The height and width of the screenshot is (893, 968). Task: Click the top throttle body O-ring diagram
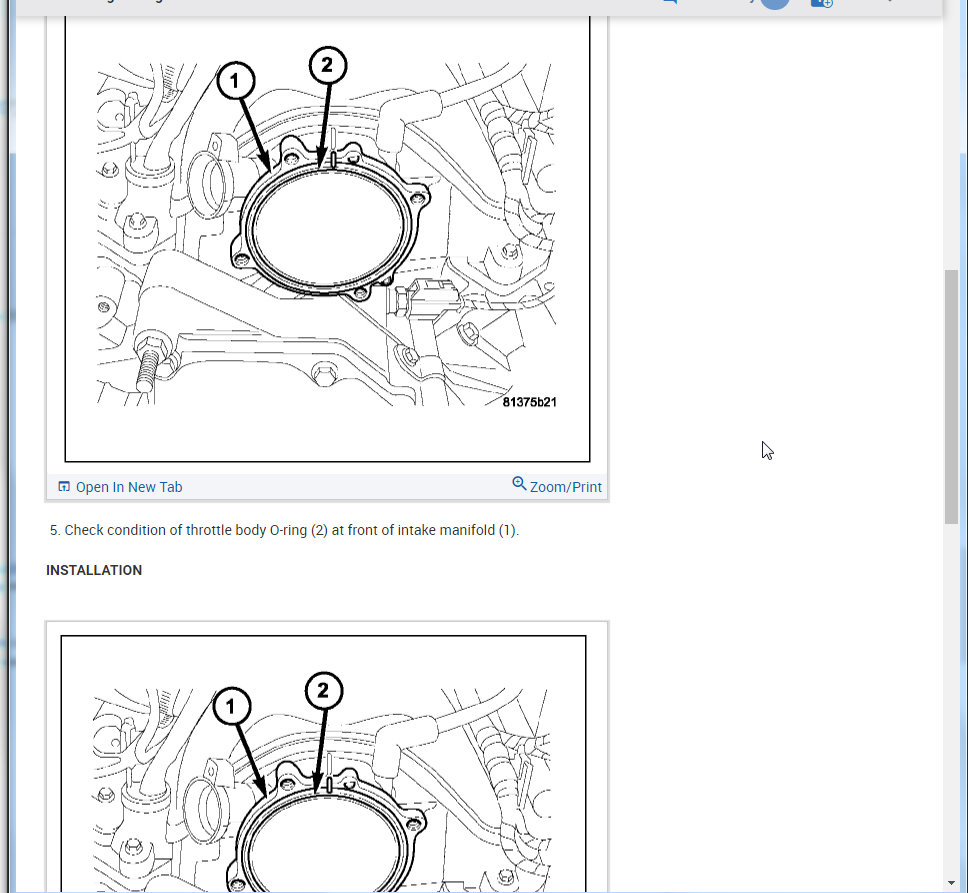point(327,239)
